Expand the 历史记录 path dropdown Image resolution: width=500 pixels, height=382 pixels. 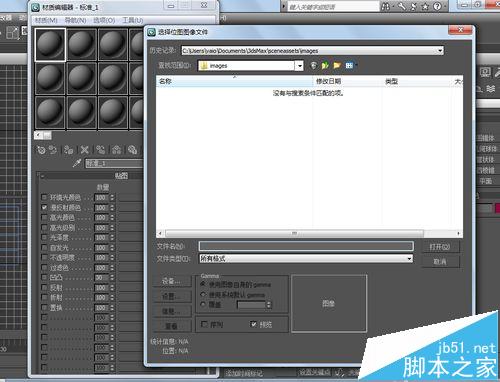(x=440, y=51)
